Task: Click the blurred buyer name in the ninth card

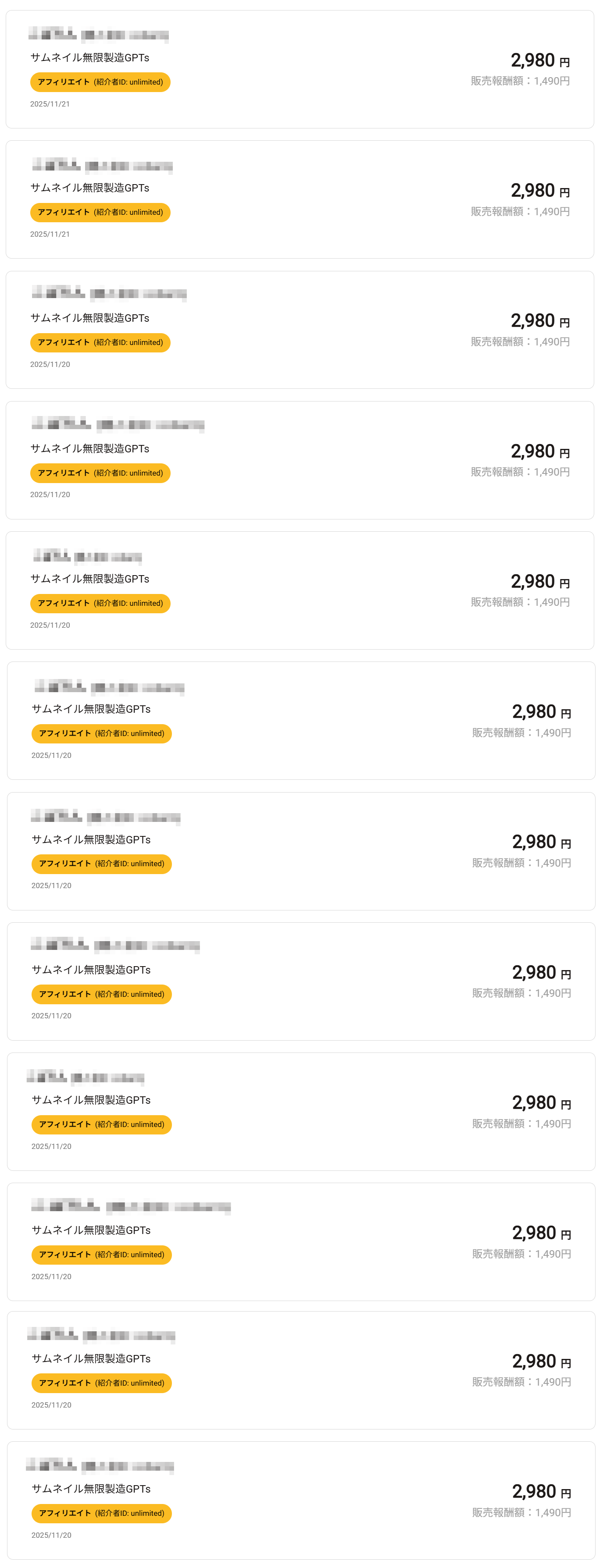Action: 85,1078
